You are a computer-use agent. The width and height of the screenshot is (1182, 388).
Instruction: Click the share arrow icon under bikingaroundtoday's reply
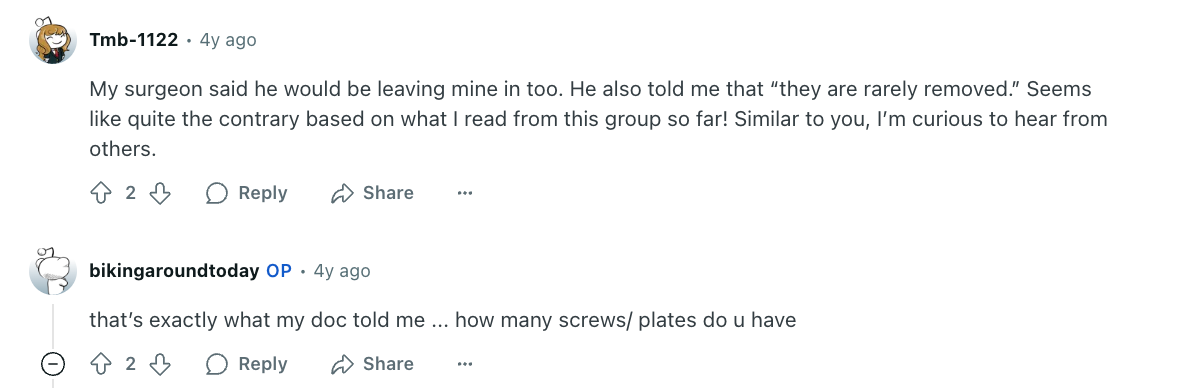pyautogui.click(x=342, y=365)
